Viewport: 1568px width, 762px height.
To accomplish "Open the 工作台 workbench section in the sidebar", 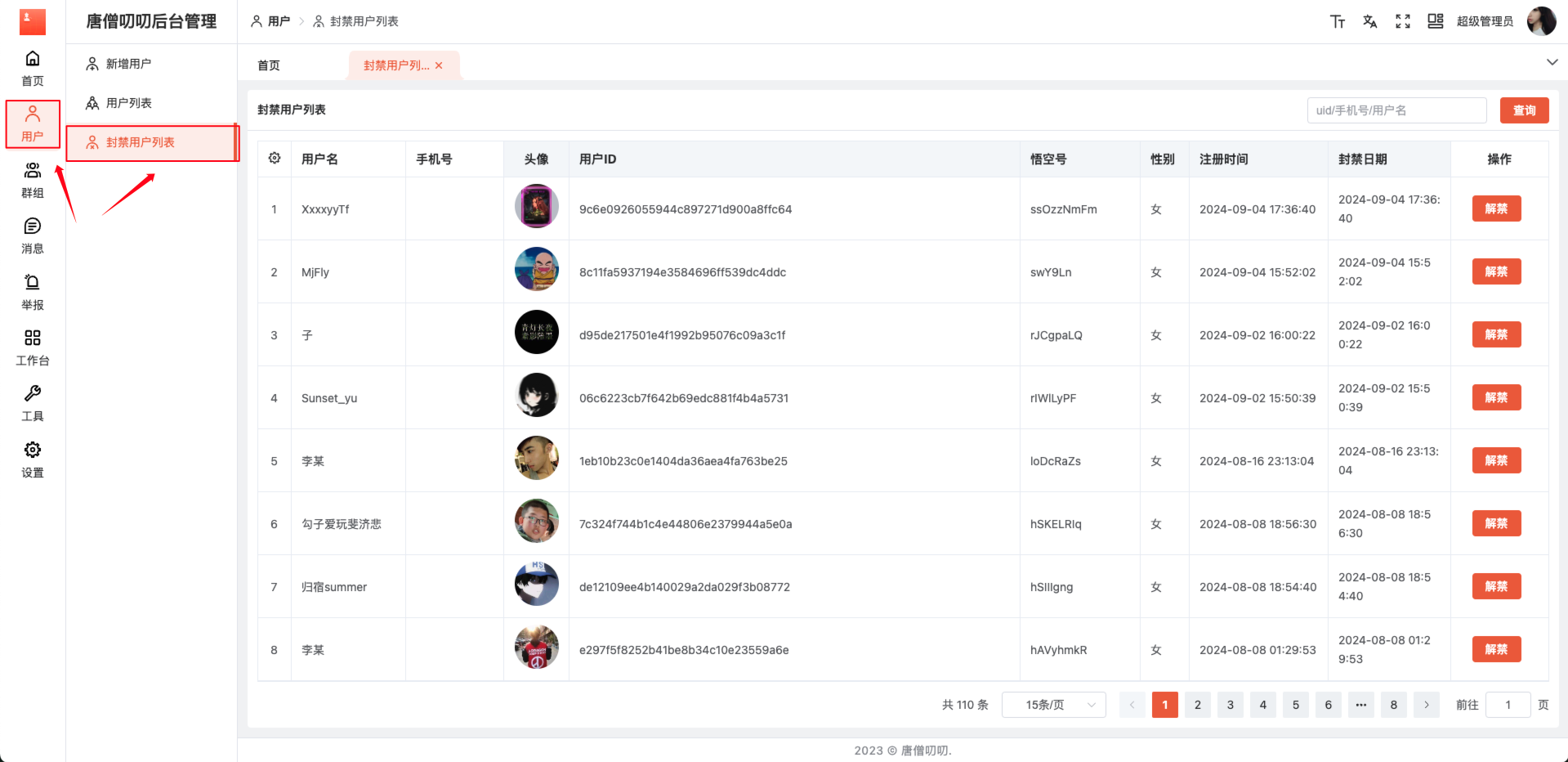I will tap(32, 347).
